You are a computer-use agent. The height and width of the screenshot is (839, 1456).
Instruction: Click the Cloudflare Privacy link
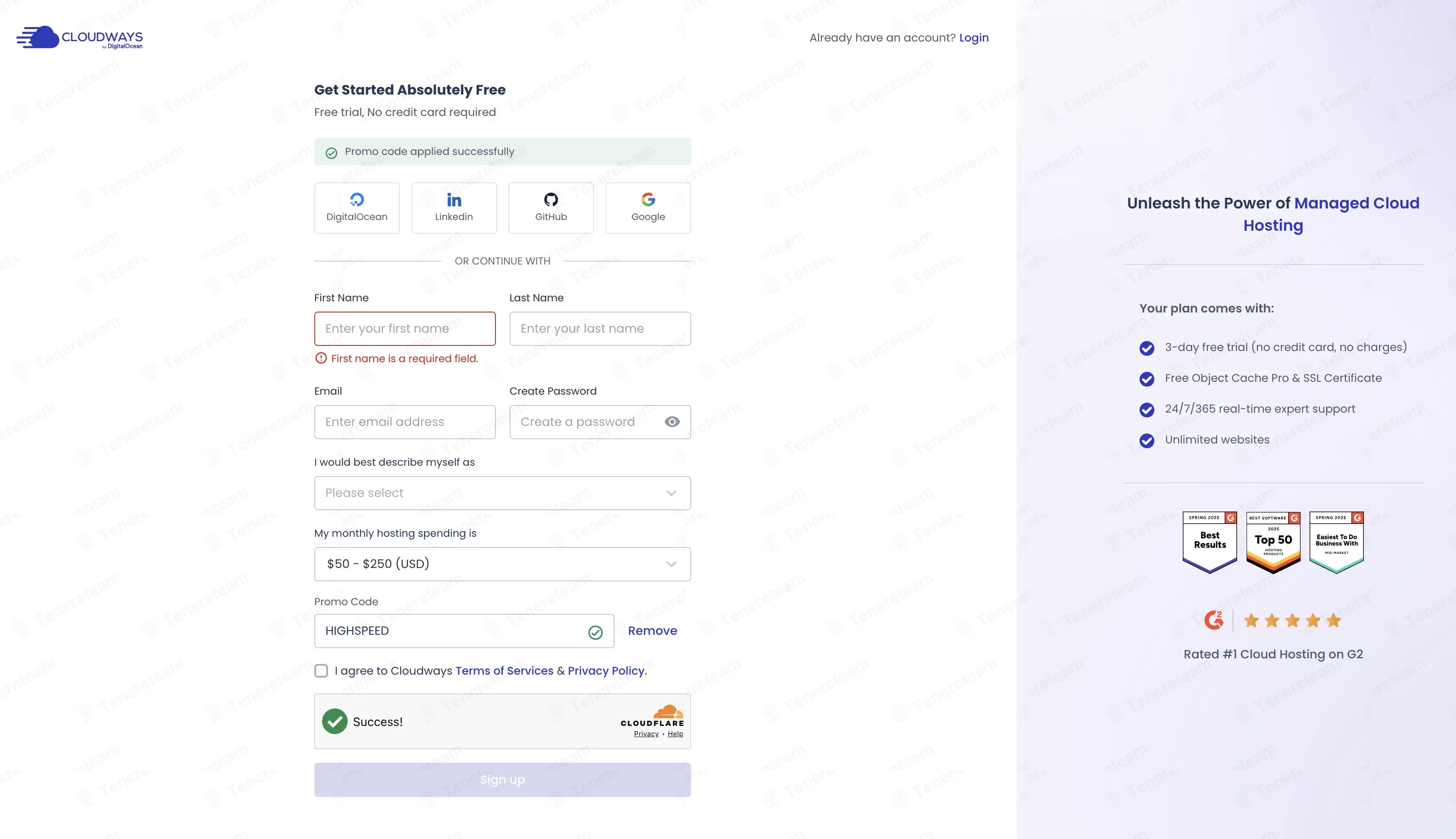646,734
